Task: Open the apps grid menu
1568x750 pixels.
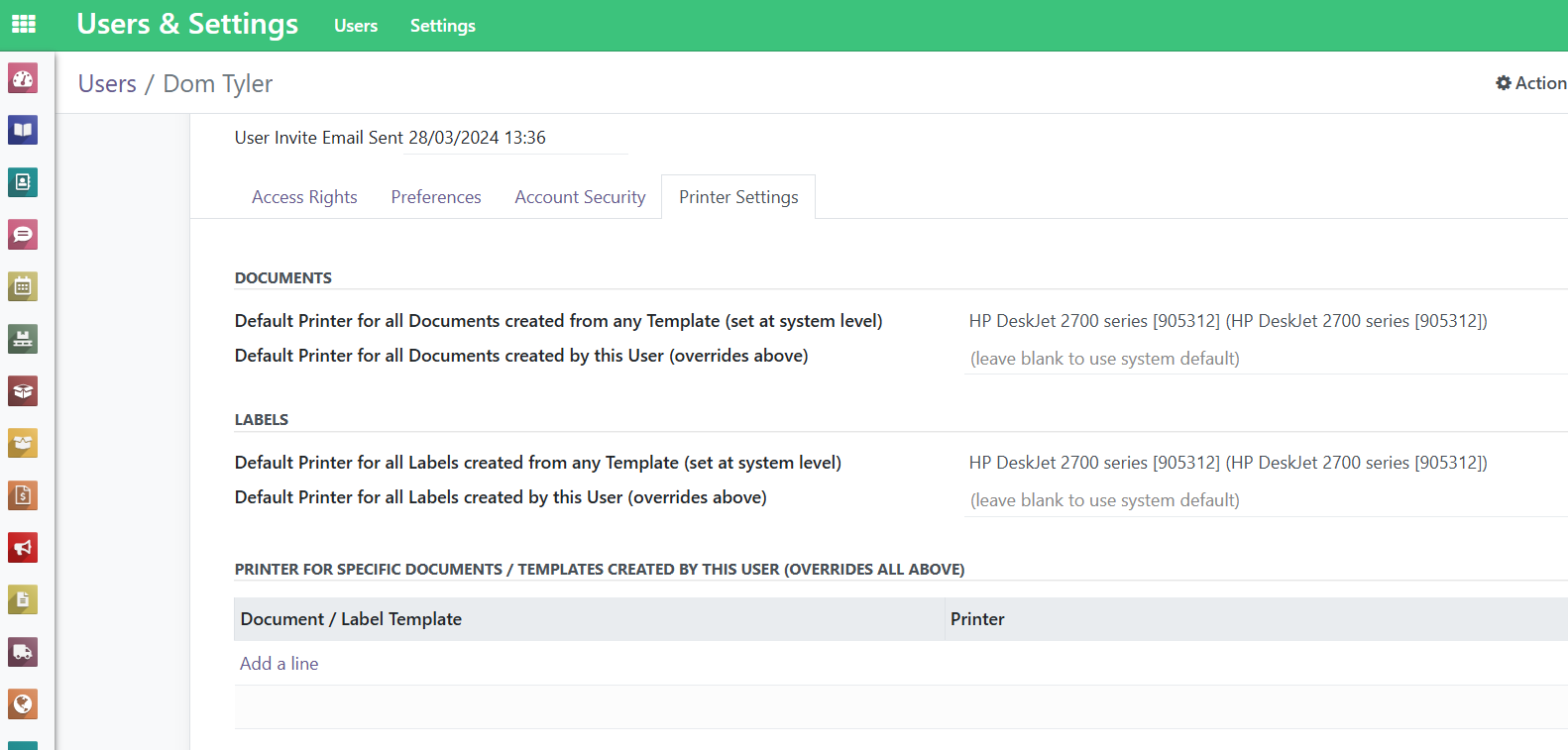Action: point(24,24)
